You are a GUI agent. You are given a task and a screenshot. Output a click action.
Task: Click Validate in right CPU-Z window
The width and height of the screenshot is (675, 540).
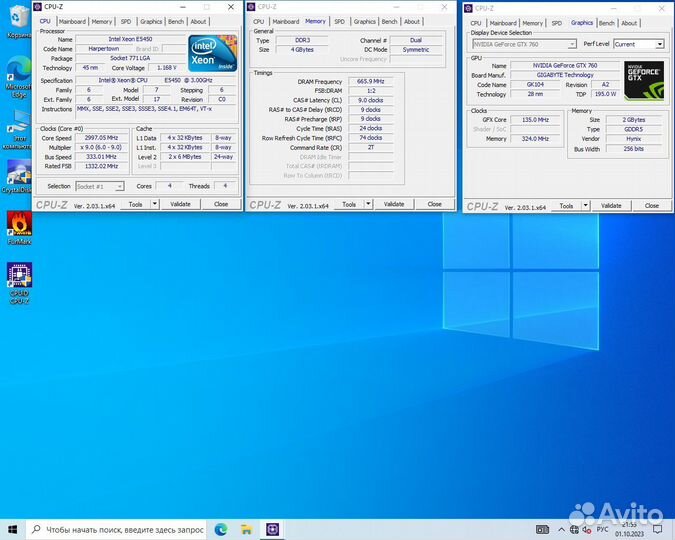[x=611, y=206]
